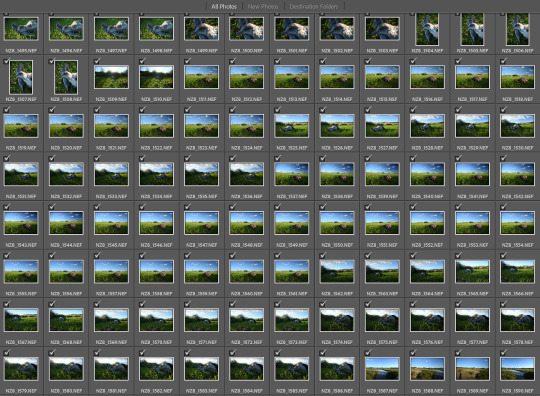Uncheck the box for NZ8_1524.NEF
This screenshot has height=396, width=540.
pos(232,110)
